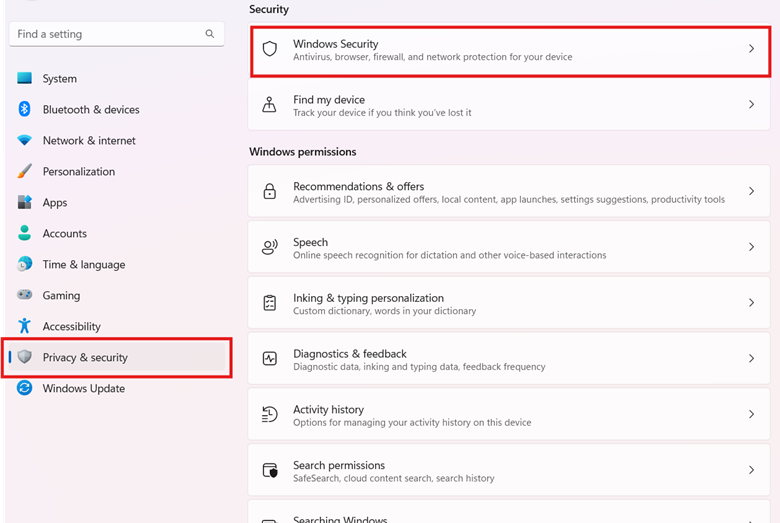Click the Personalization paintbrush icon
The height and width of the screenshot is (523, 780).
point(24,171)
